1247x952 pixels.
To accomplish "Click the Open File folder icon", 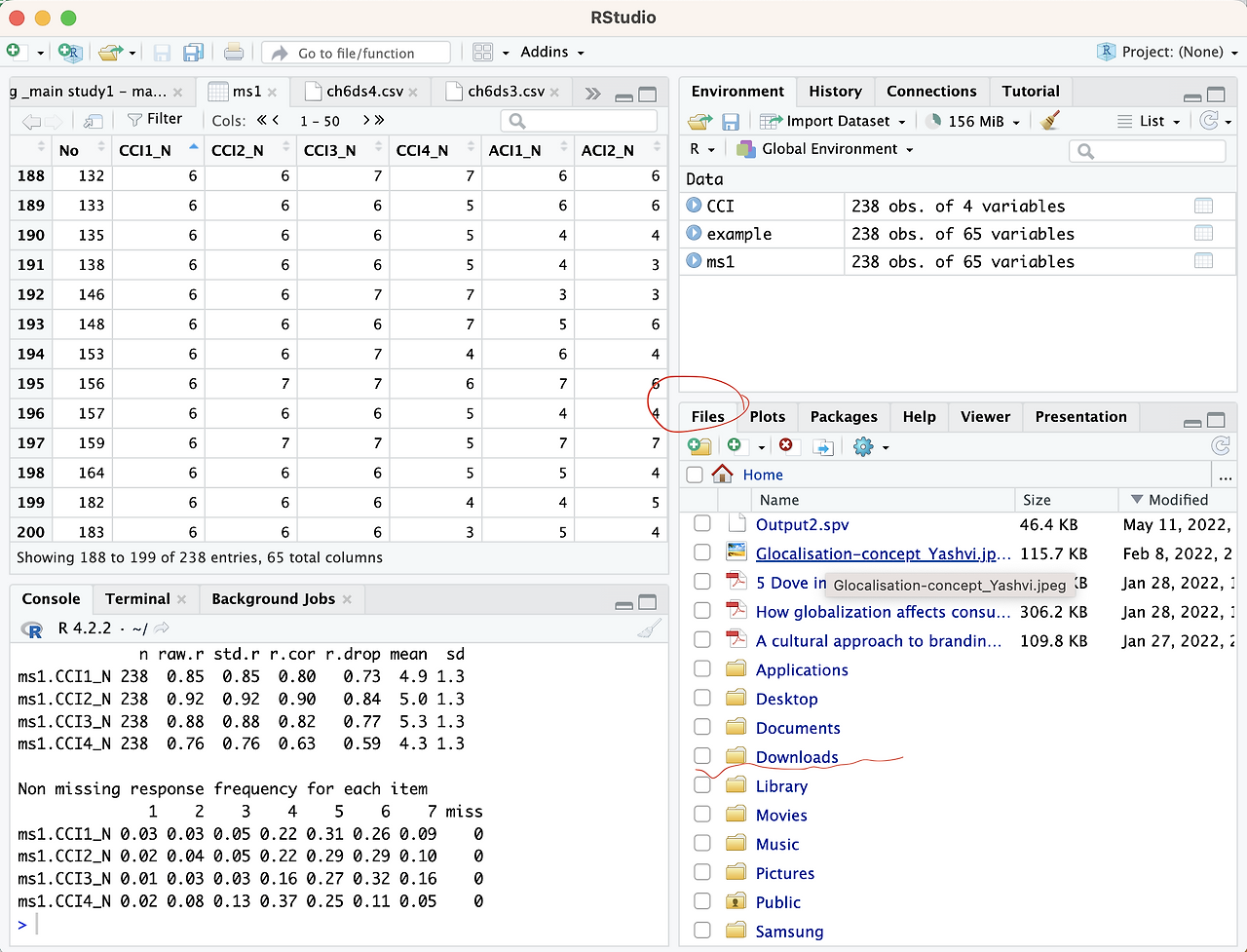I will [x=111, y=53].
